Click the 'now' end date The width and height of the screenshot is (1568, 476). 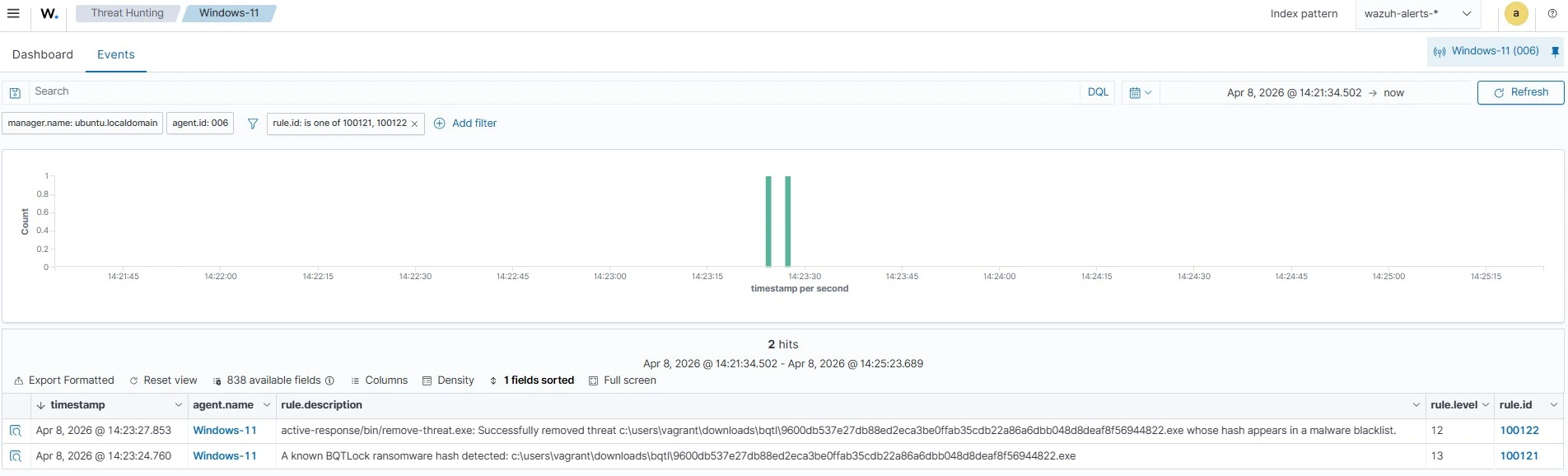(1393, 93)
